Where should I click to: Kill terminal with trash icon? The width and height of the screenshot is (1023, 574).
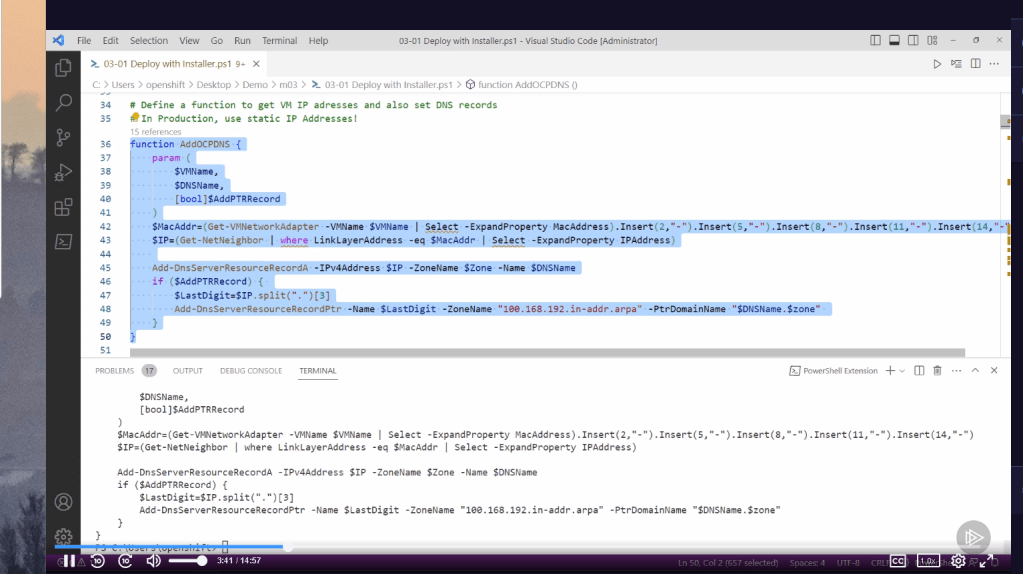(938, 370)
